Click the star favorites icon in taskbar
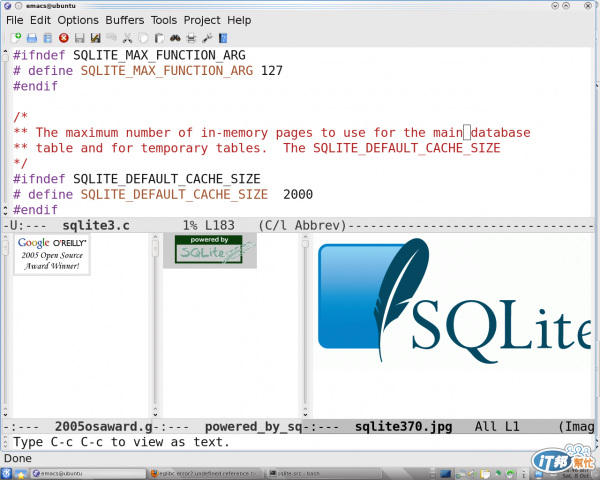 coord(20,474)
